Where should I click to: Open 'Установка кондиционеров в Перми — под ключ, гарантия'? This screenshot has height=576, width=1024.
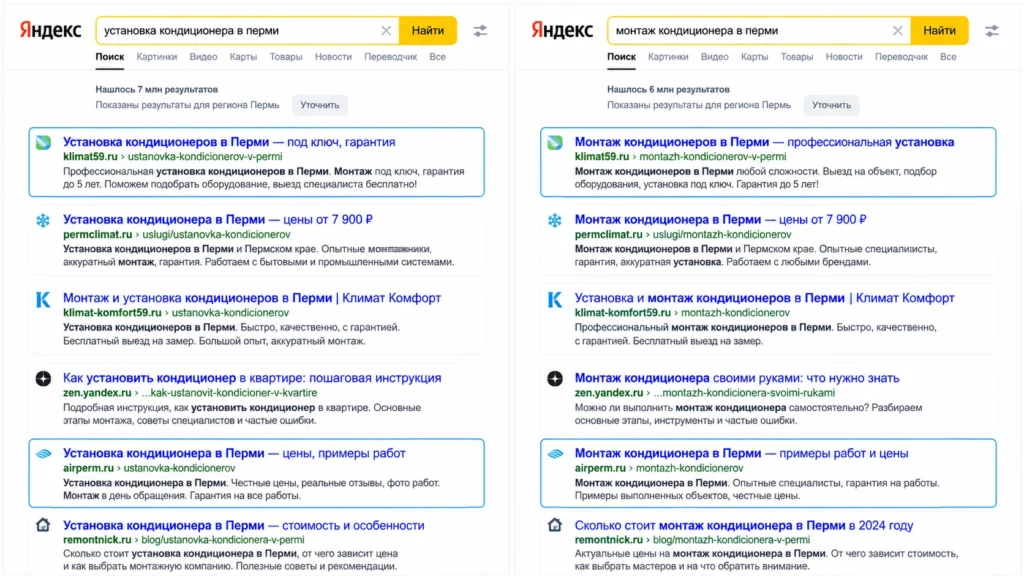tap(229, 142)
